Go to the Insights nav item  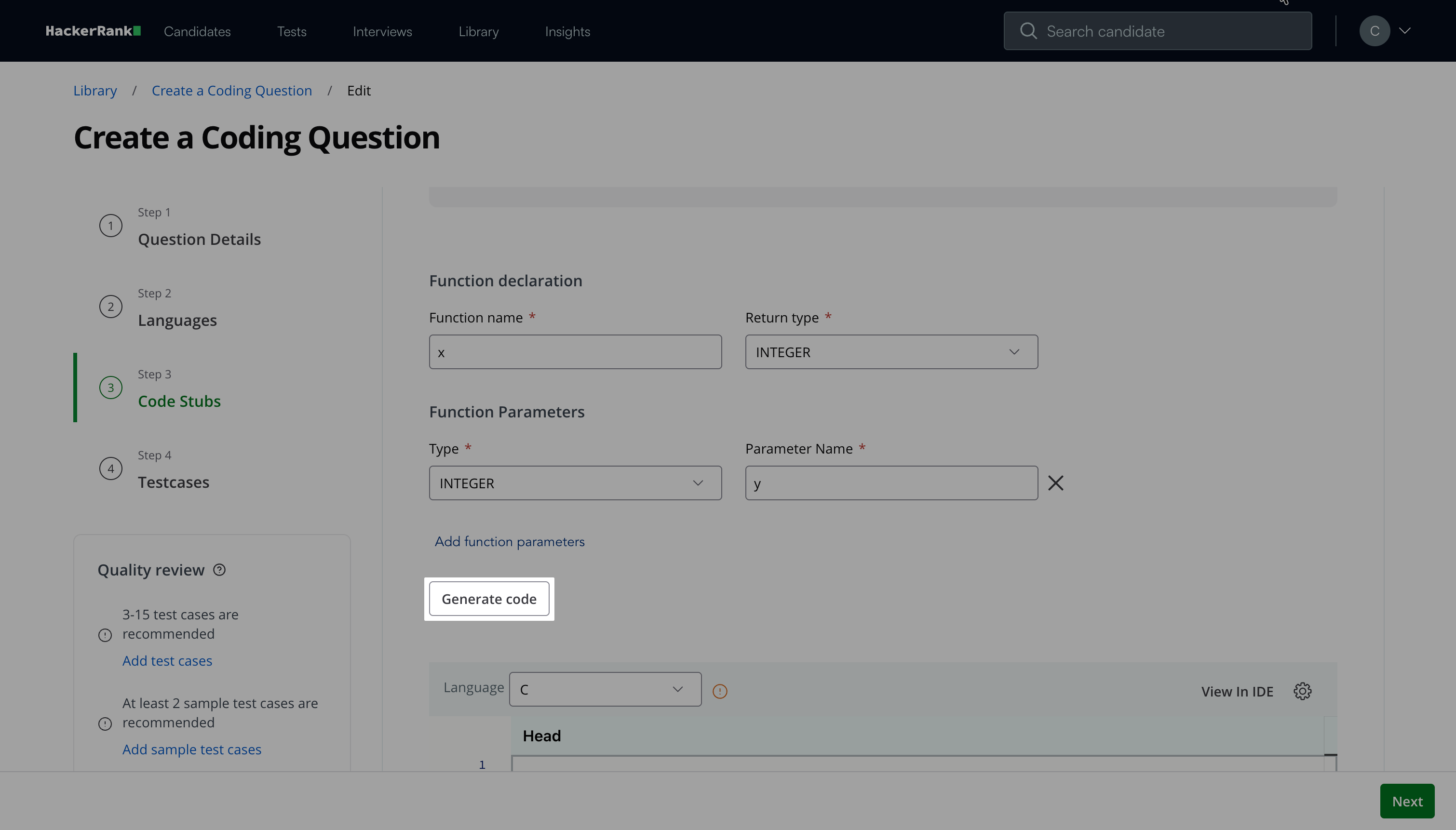click(x=567, y=31)
